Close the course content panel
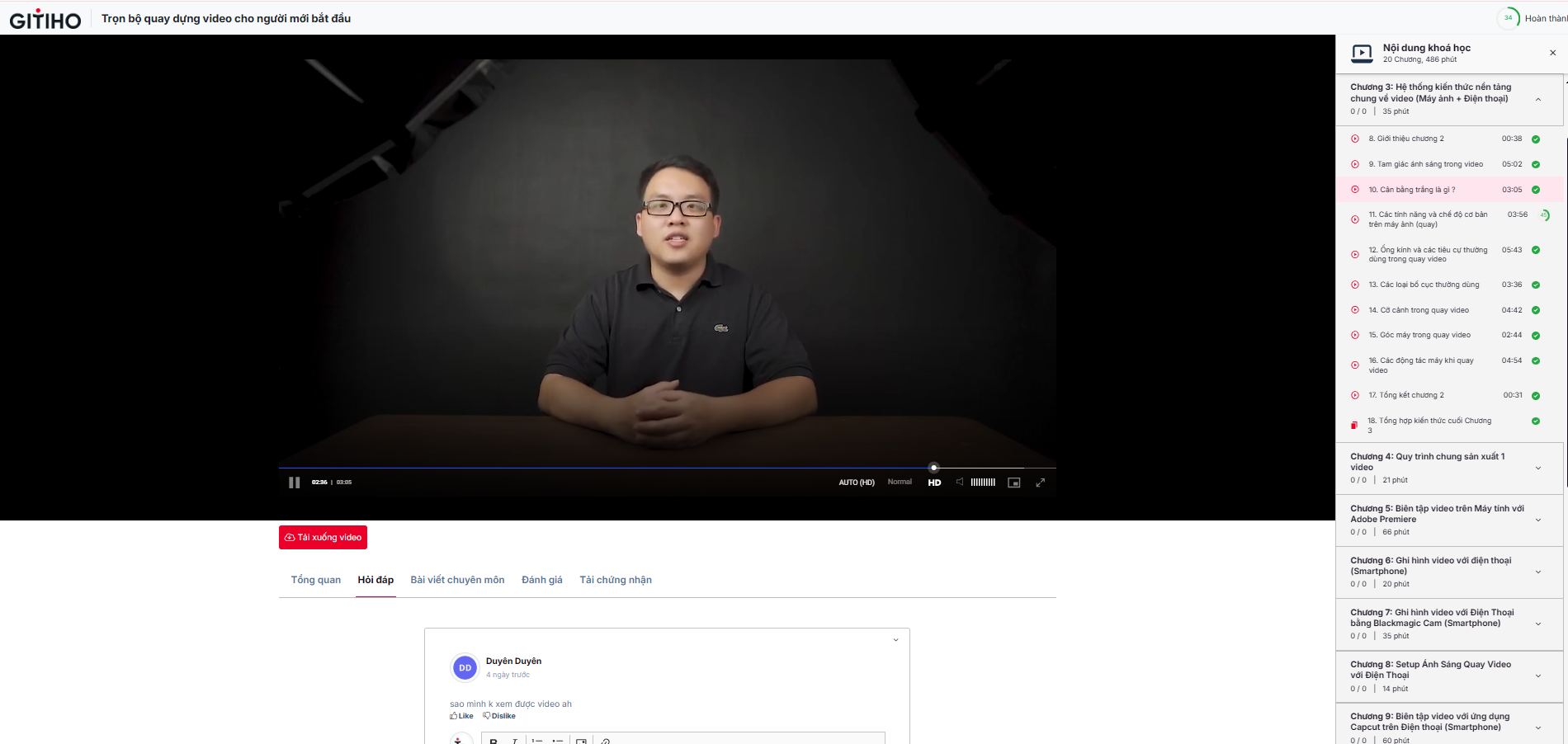Image resolution: width=1568 pixels, height=744 pixels. point(1552,53)
